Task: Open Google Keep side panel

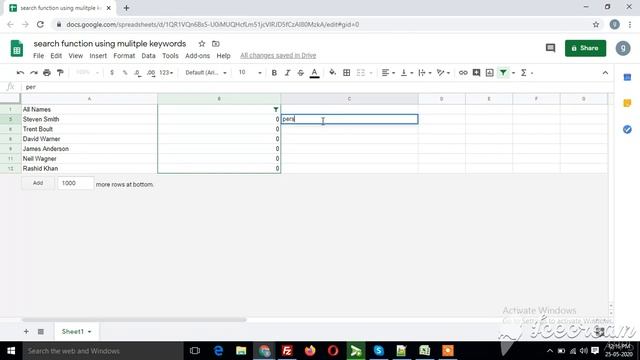Action: [627, 103]
